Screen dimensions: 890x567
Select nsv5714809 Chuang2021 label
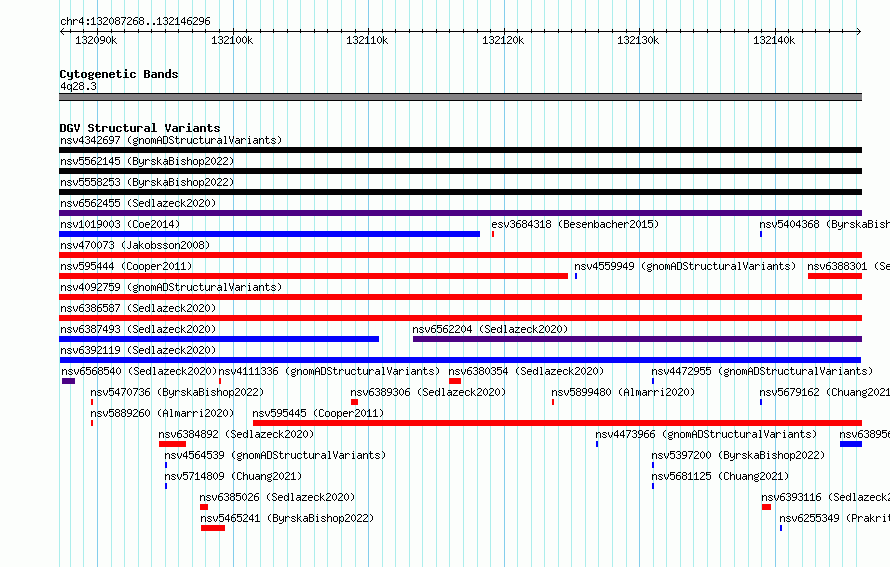(x=233, y=476)
